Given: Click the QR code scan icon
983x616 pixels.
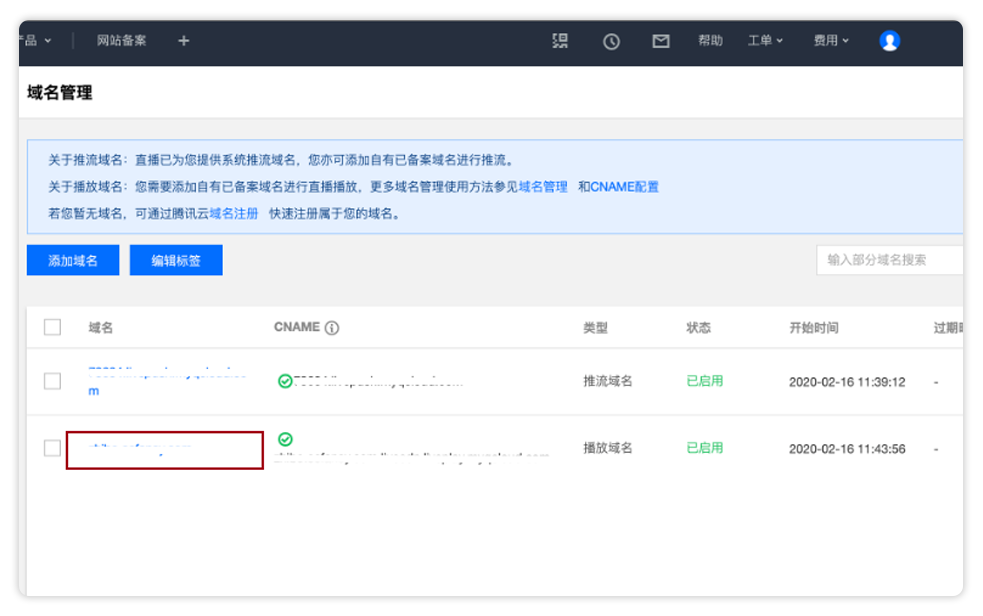Looking at the screenshot, I should pyautogui.click(x=560, y=41).
